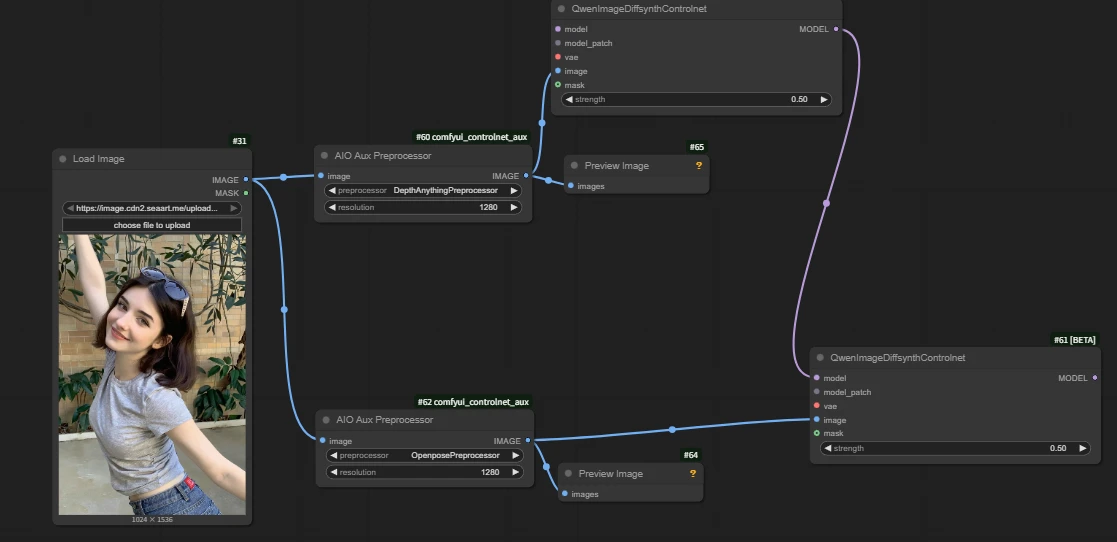Click the MODEL output port on Qwen node #61

tap(1095, 378)
